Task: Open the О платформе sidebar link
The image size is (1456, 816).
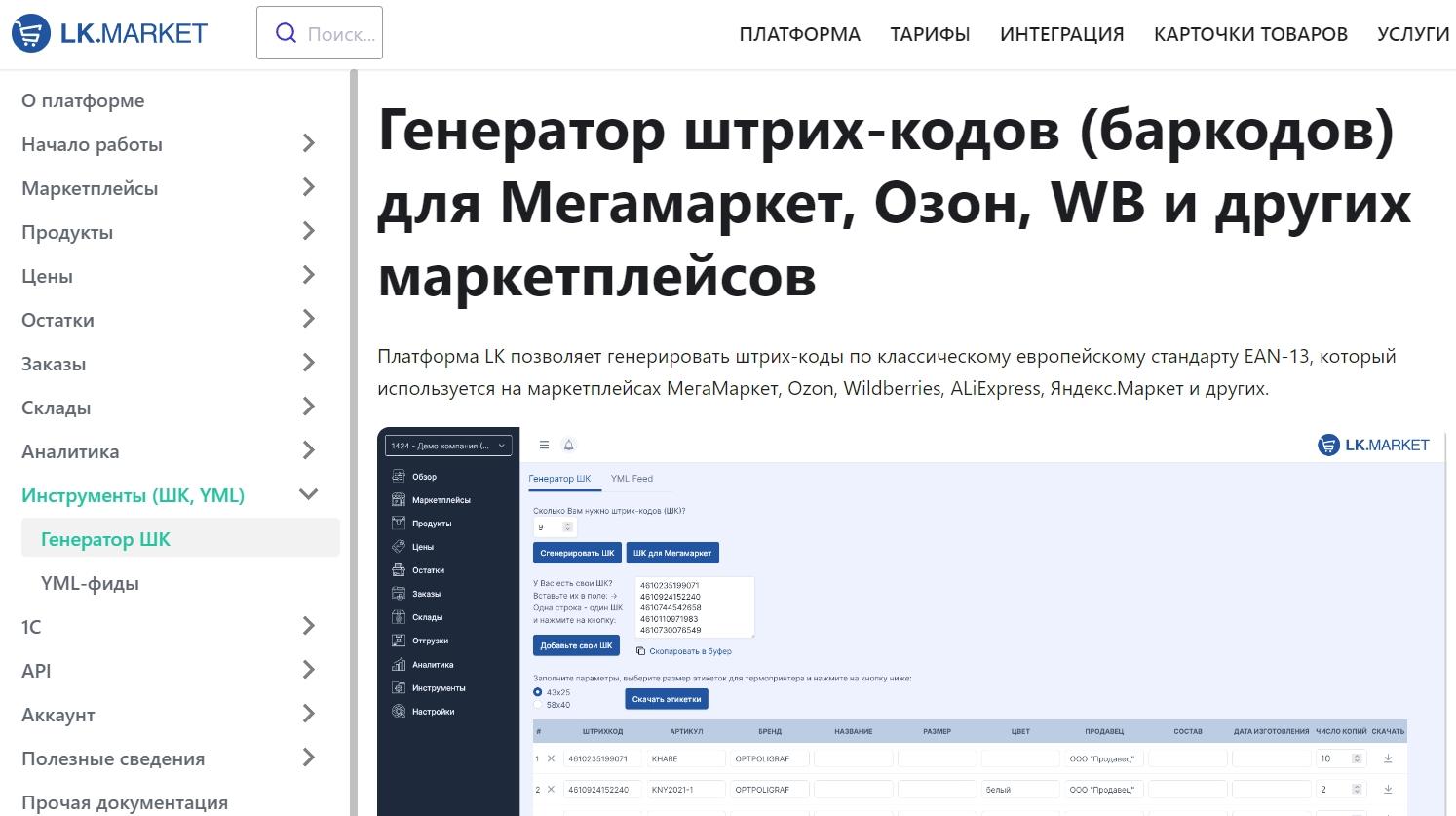Action: point(83,100)
